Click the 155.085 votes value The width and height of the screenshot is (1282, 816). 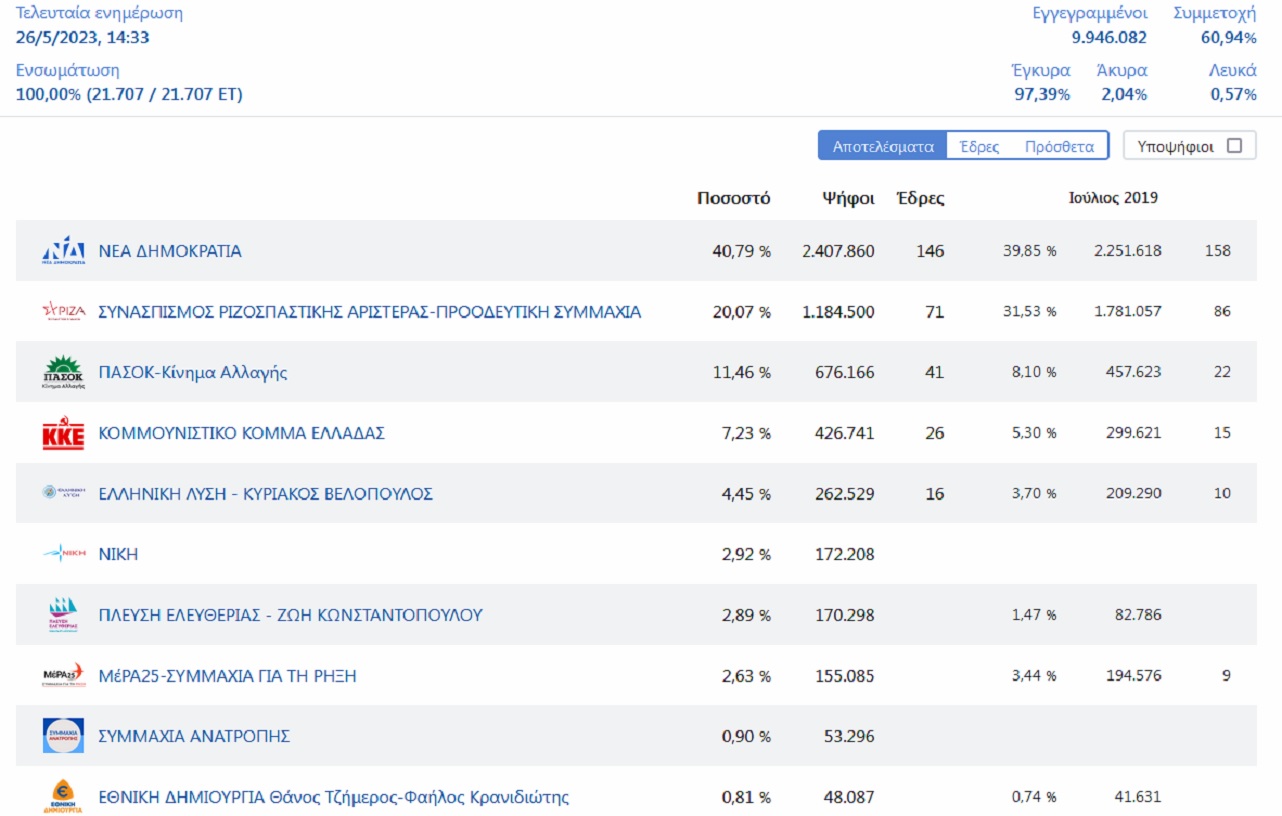pos(845,676)
